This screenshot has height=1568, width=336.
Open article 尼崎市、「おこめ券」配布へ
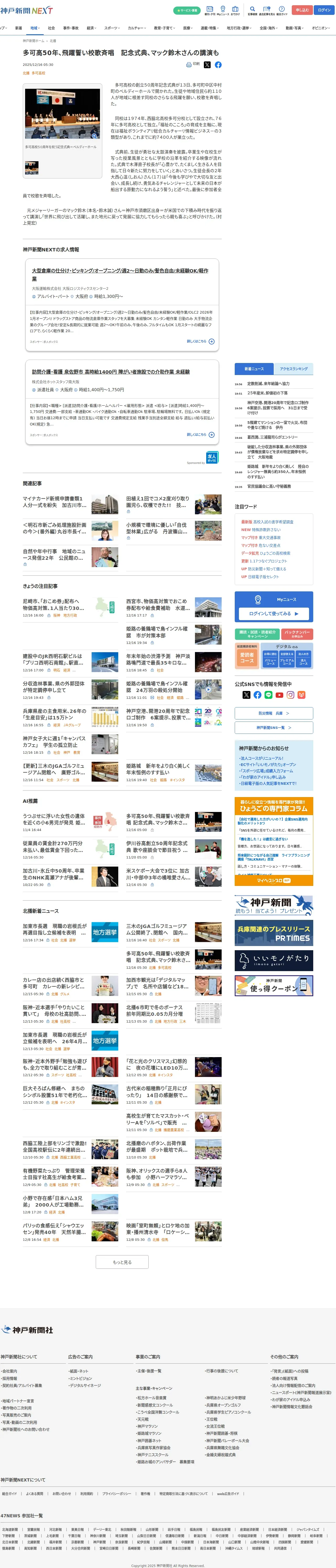click(x=54, y=604)
